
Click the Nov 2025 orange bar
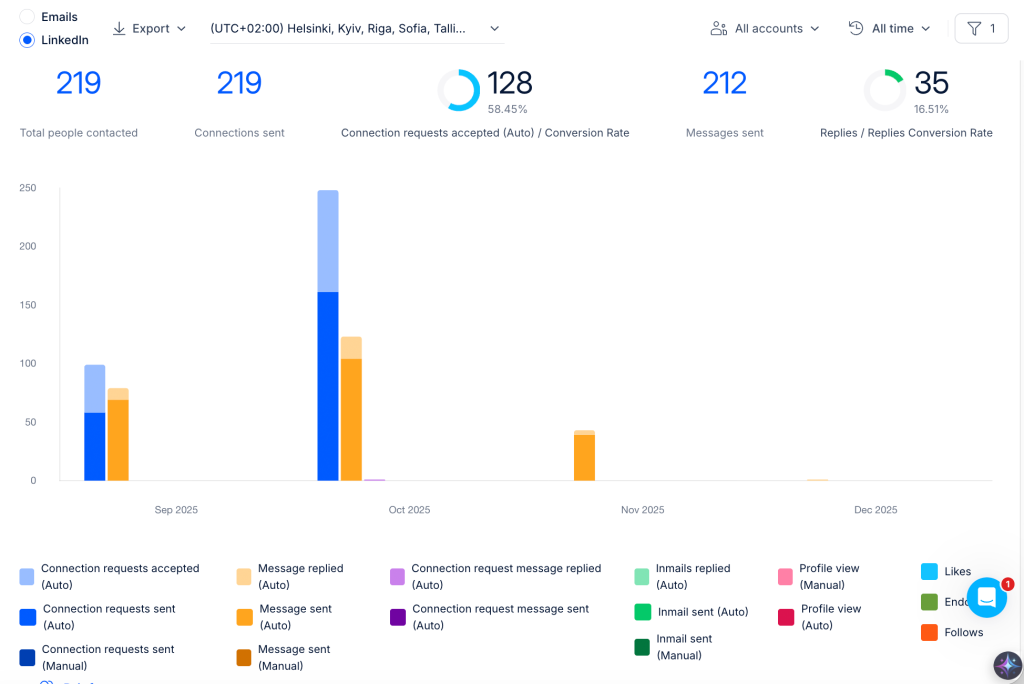coord(584,457)
